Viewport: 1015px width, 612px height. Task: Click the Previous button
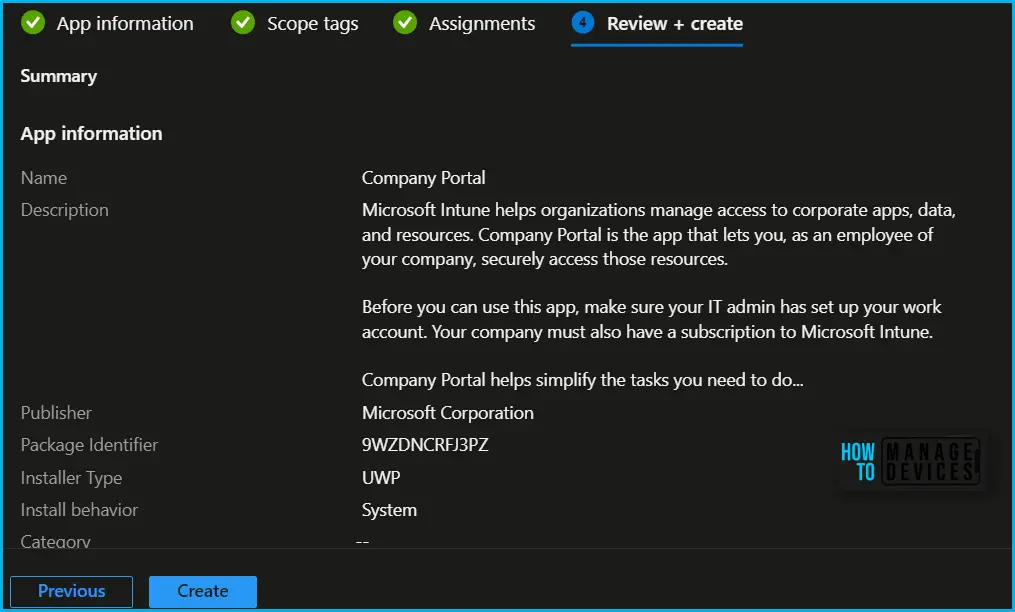tap(71, 591)
